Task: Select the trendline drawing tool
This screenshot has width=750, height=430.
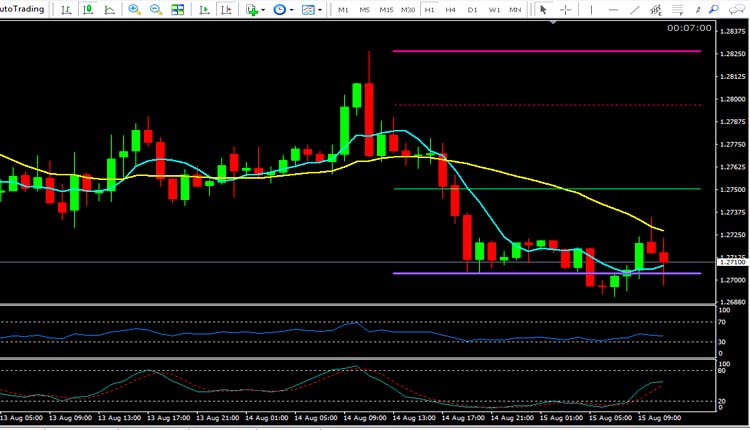Action: (x=635, y=9)
